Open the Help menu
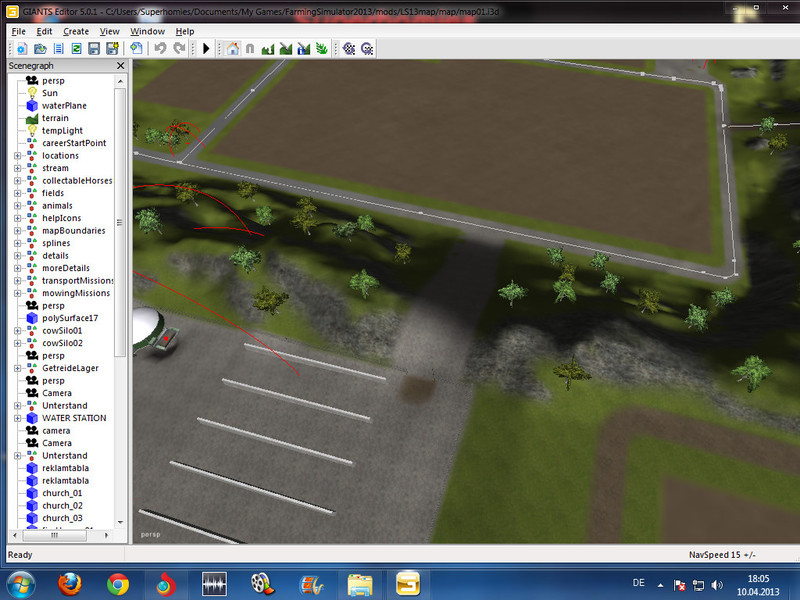The height and width of the screenshot is (600, 800). pyautogui.click(x=185, y=31)
